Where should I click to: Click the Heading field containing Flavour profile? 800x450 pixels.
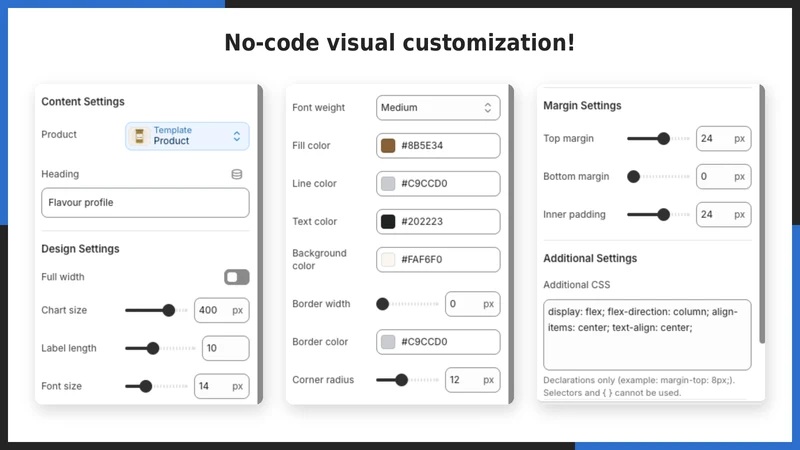[x=145, y=203]
